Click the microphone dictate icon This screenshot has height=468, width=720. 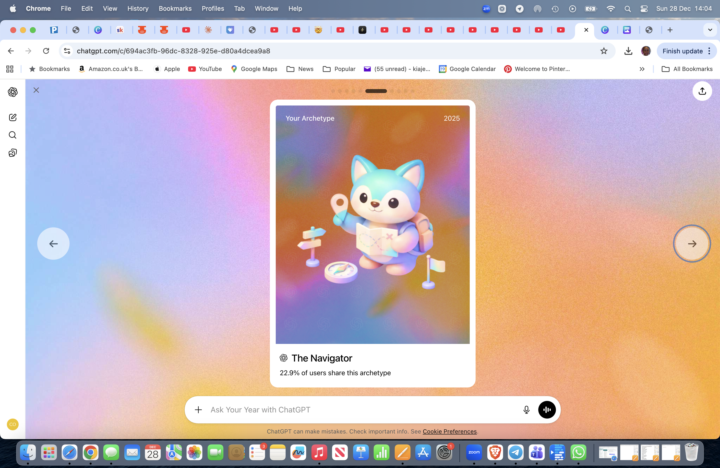pyautogui.click(x=526, y=410)
